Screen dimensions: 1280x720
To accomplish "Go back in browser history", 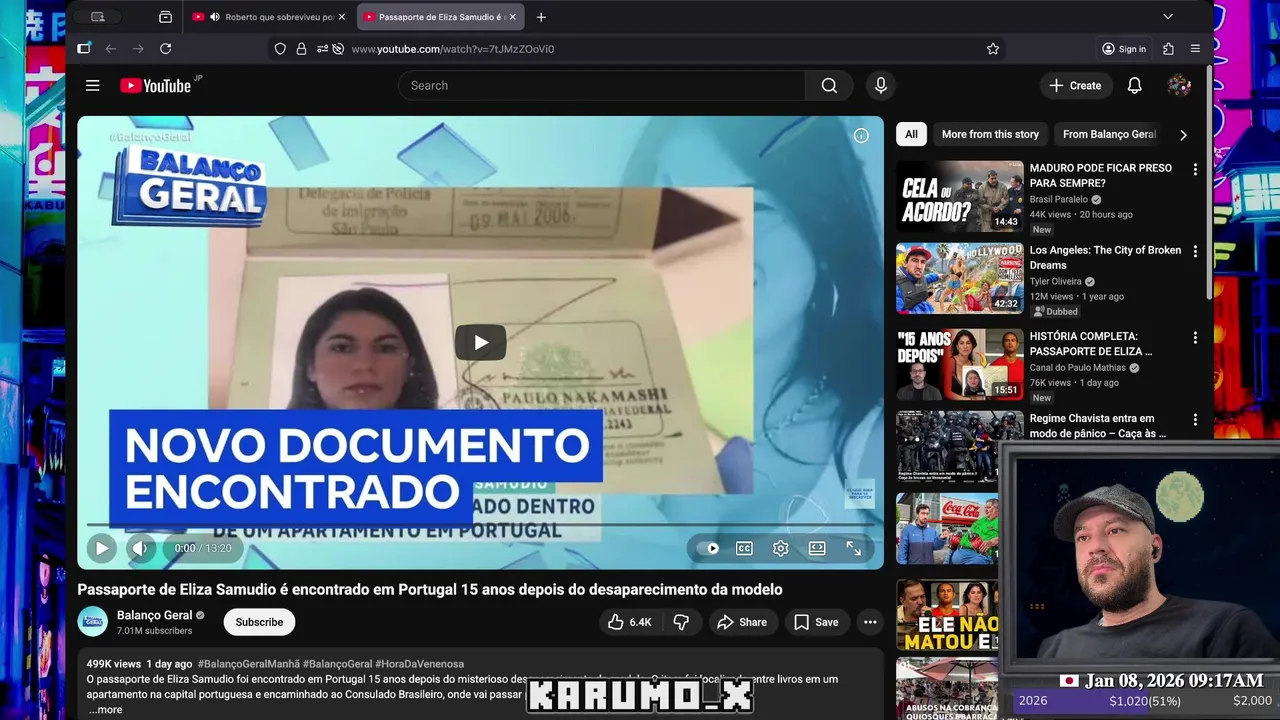I will tap(110, 48).
